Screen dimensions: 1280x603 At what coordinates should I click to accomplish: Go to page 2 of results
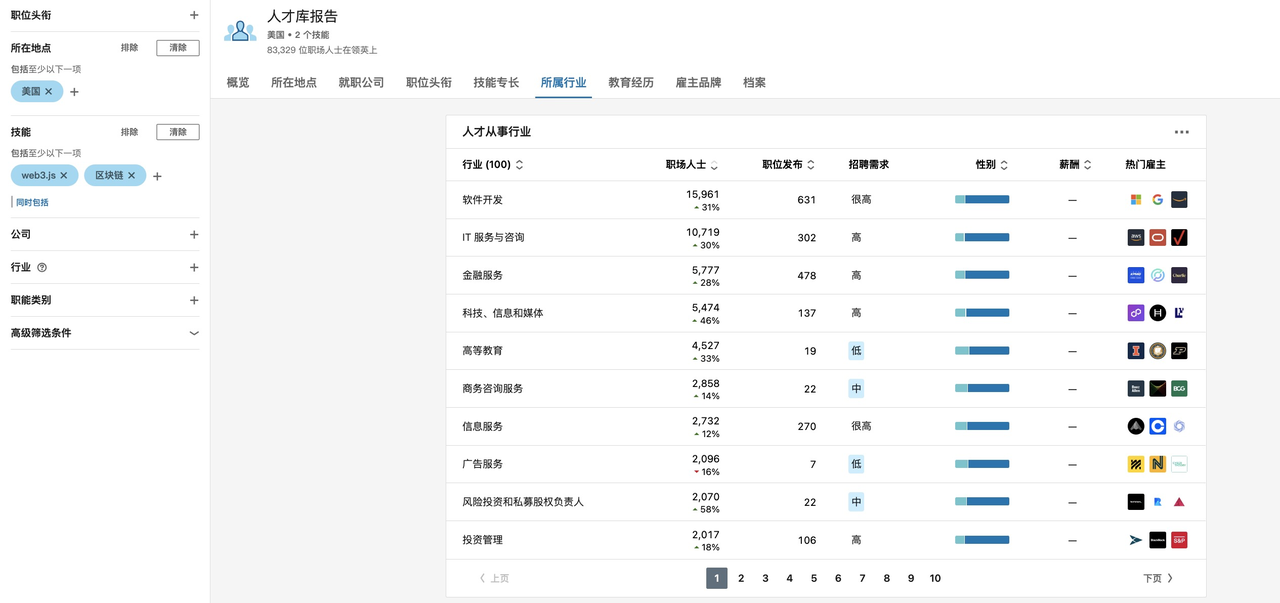tap(741, 578)
